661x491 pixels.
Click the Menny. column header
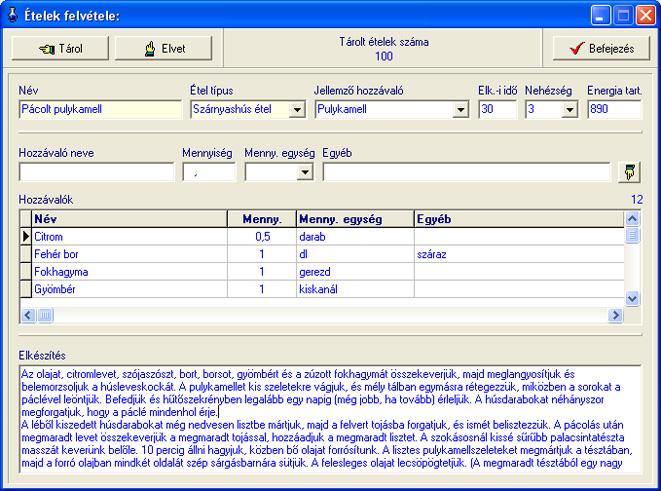(262, 219)
